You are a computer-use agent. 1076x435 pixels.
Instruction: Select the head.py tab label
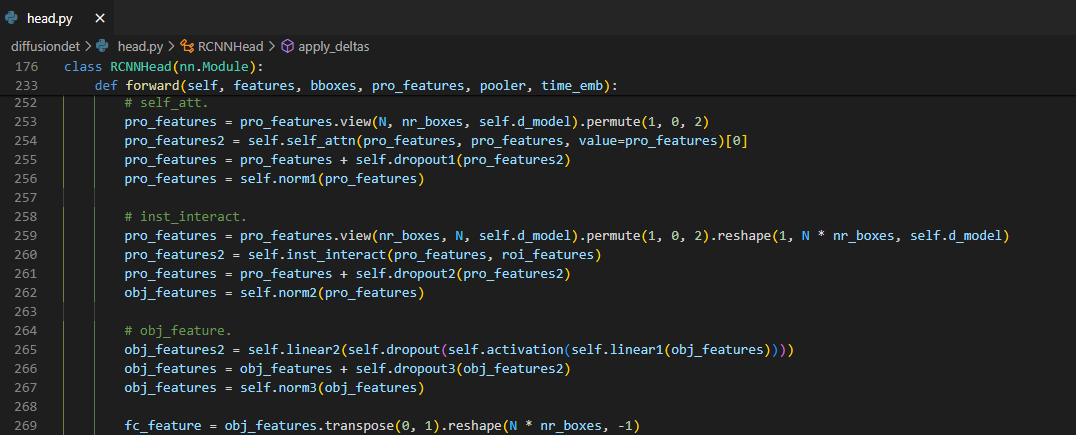[x=50, y=19]
